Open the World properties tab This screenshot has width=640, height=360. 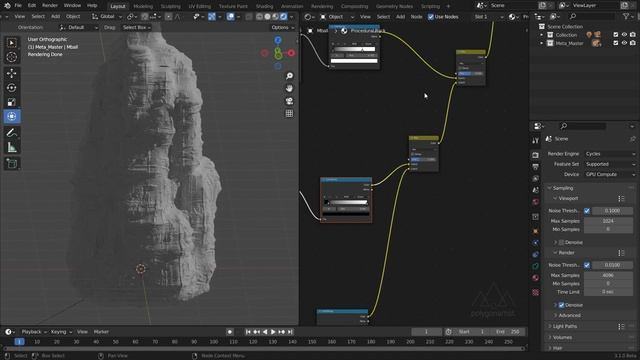[536, 202]
